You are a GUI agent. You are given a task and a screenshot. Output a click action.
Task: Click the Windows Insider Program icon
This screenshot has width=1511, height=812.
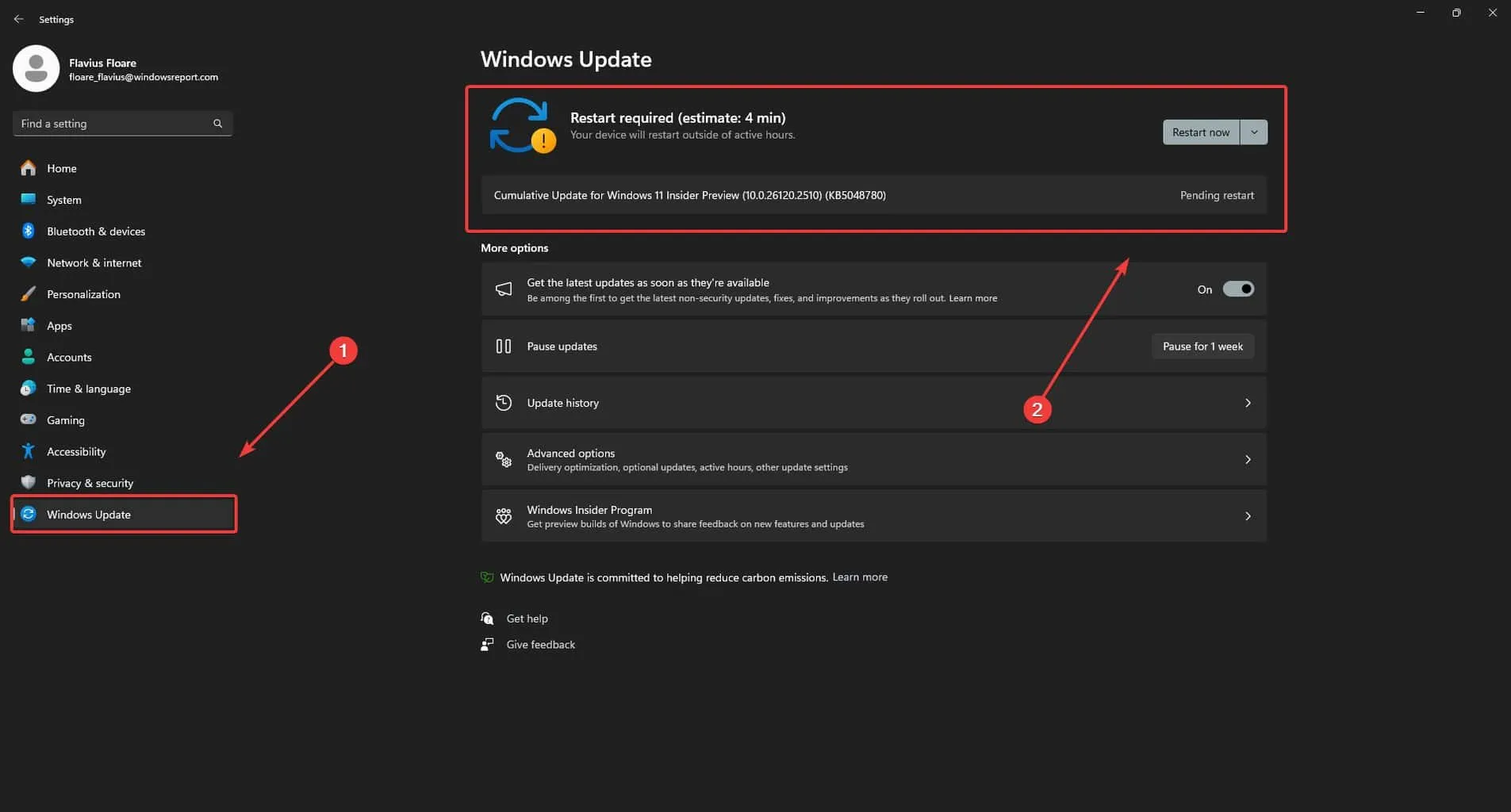click(x=504, y=516)
